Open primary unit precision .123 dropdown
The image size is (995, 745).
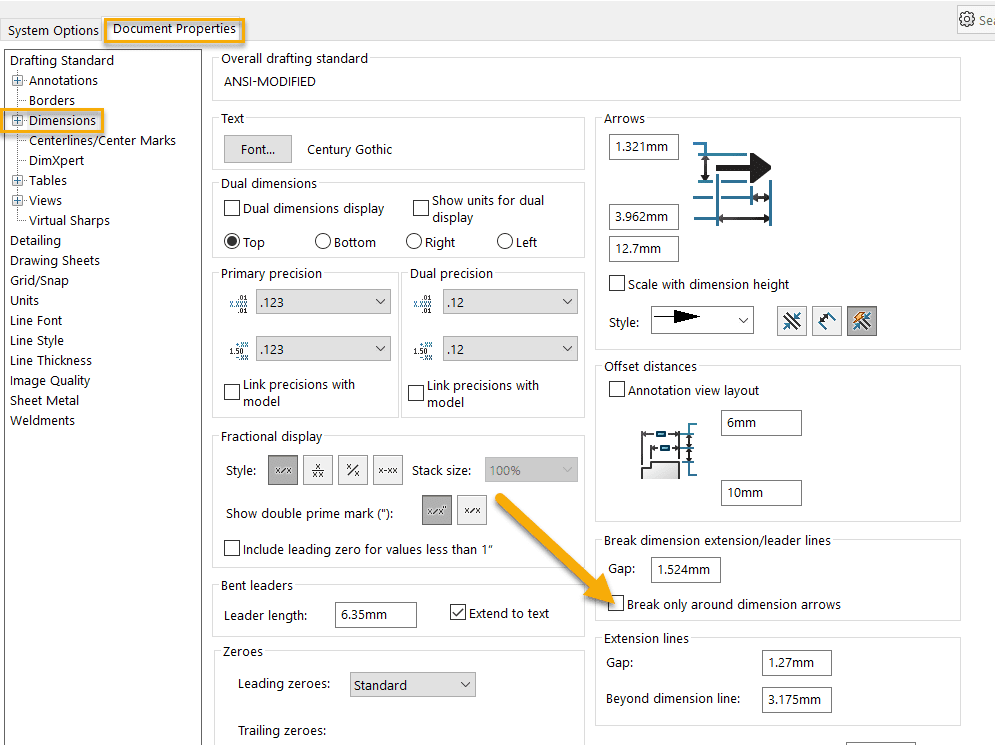pos(324,302)
